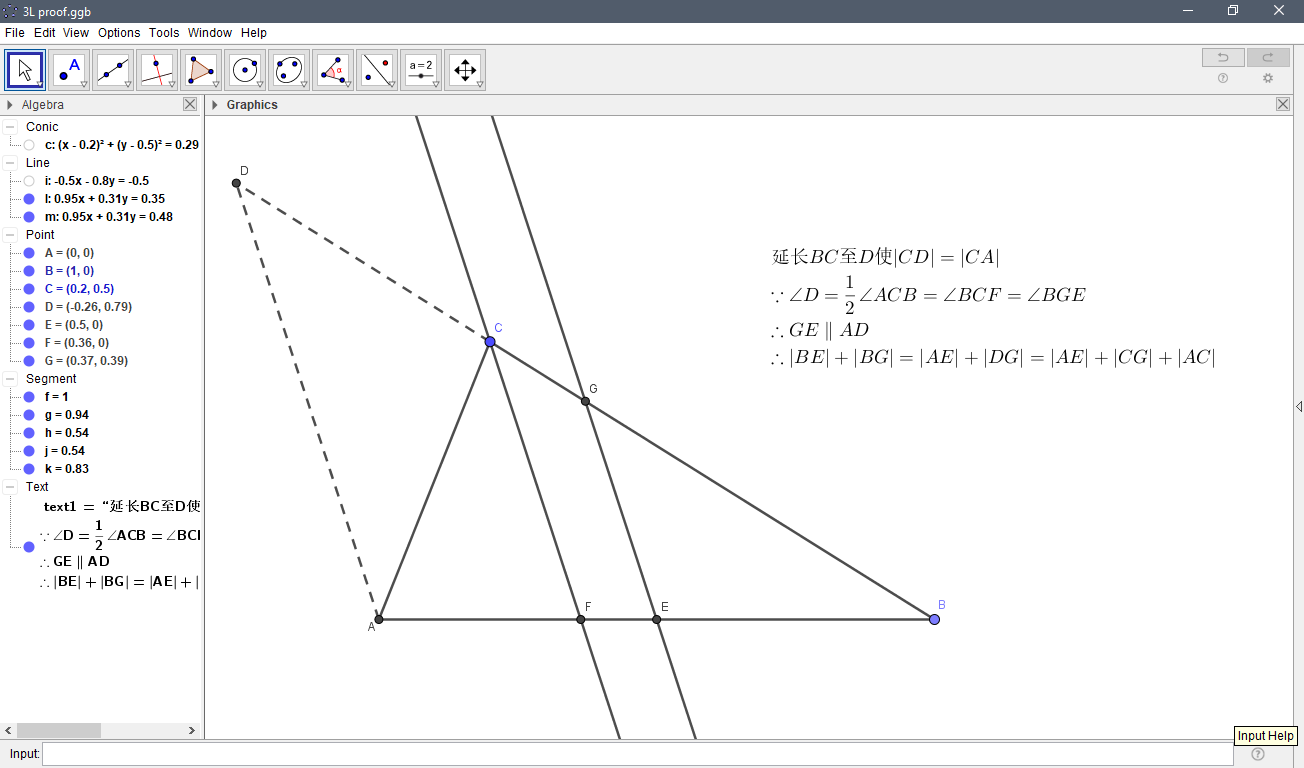Open the Preferences gear icon
The height and width of the screenshot is (768, 1304).
point(1268,78)
